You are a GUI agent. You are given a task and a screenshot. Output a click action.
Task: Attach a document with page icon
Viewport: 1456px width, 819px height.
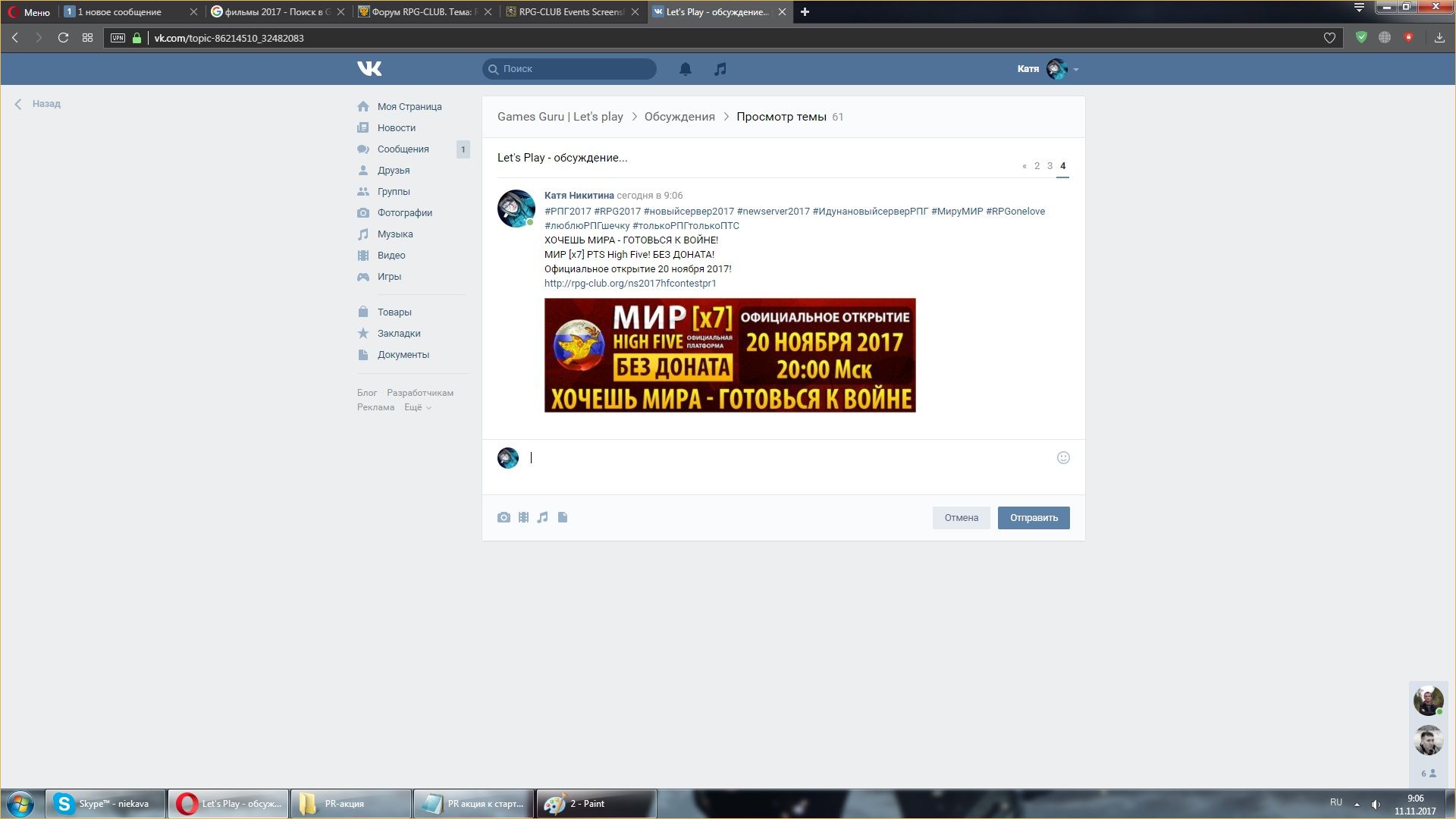tap(563, 517)
